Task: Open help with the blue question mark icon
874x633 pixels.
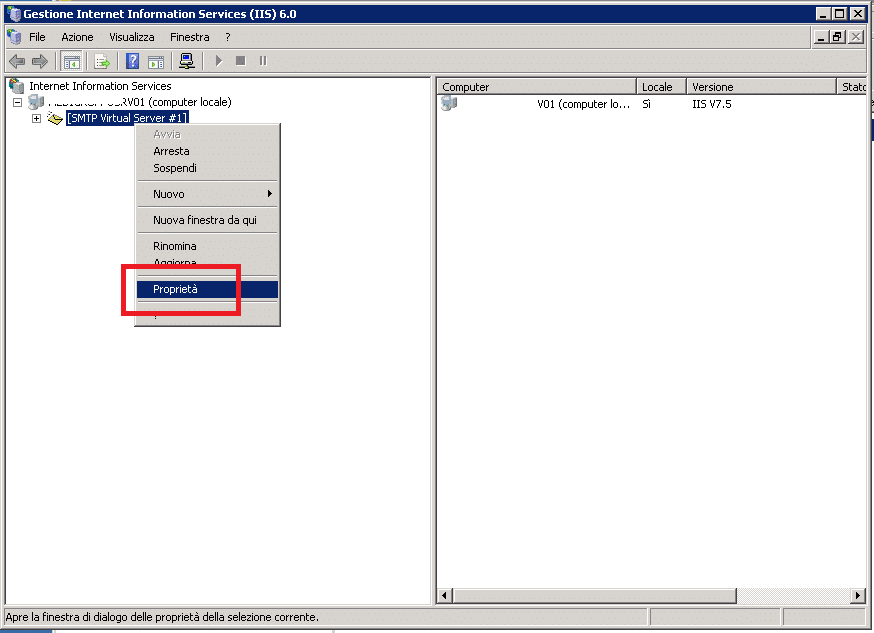Action: pos(133,61)
